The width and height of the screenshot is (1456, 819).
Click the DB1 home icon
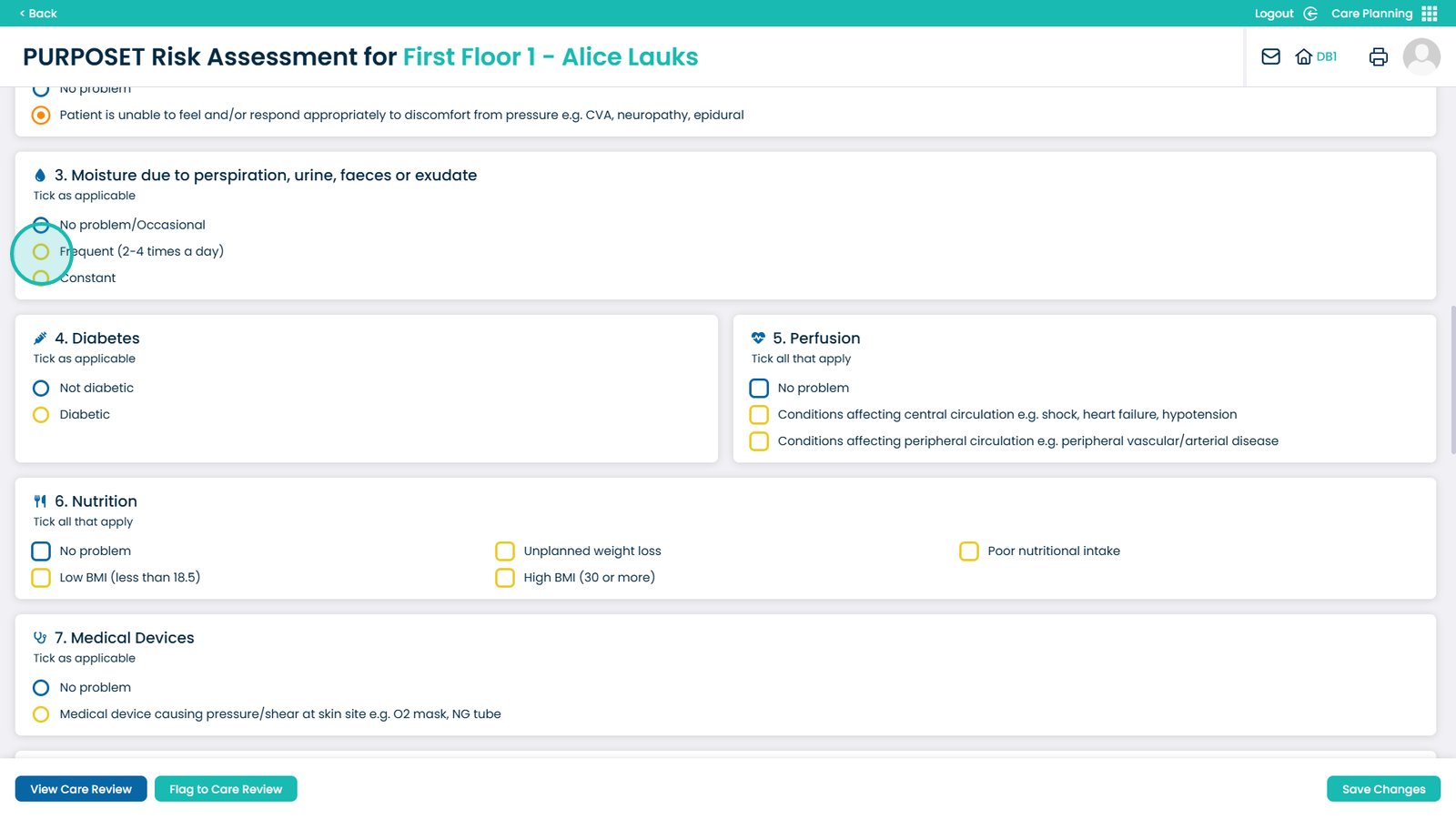click(1304, 56)
